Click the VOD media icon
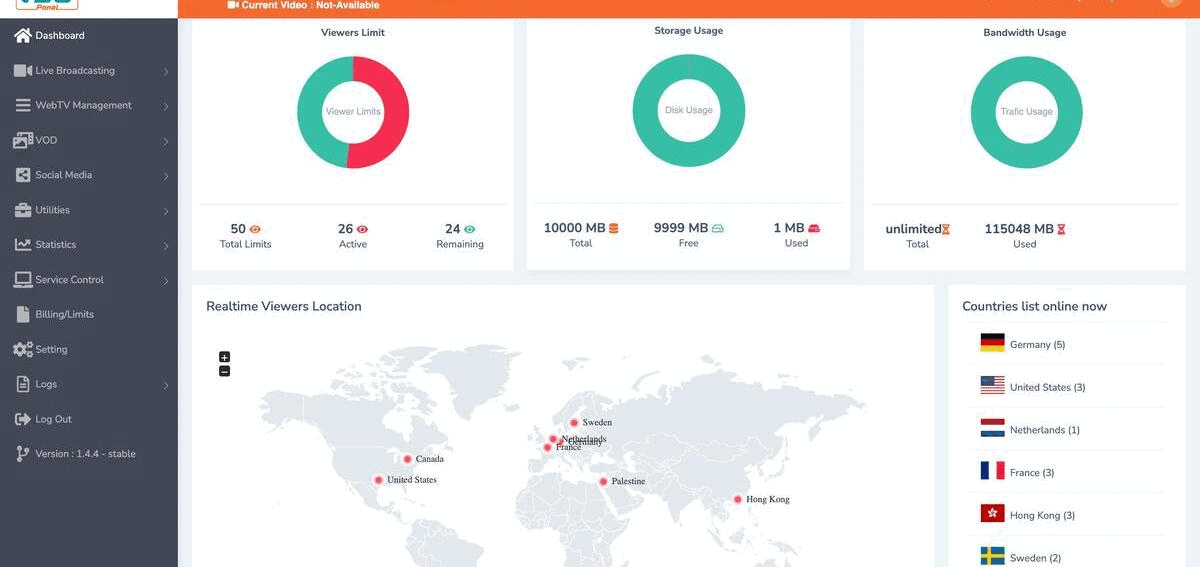This screenshot has width=1200, height=567. [x=22, y=140]
